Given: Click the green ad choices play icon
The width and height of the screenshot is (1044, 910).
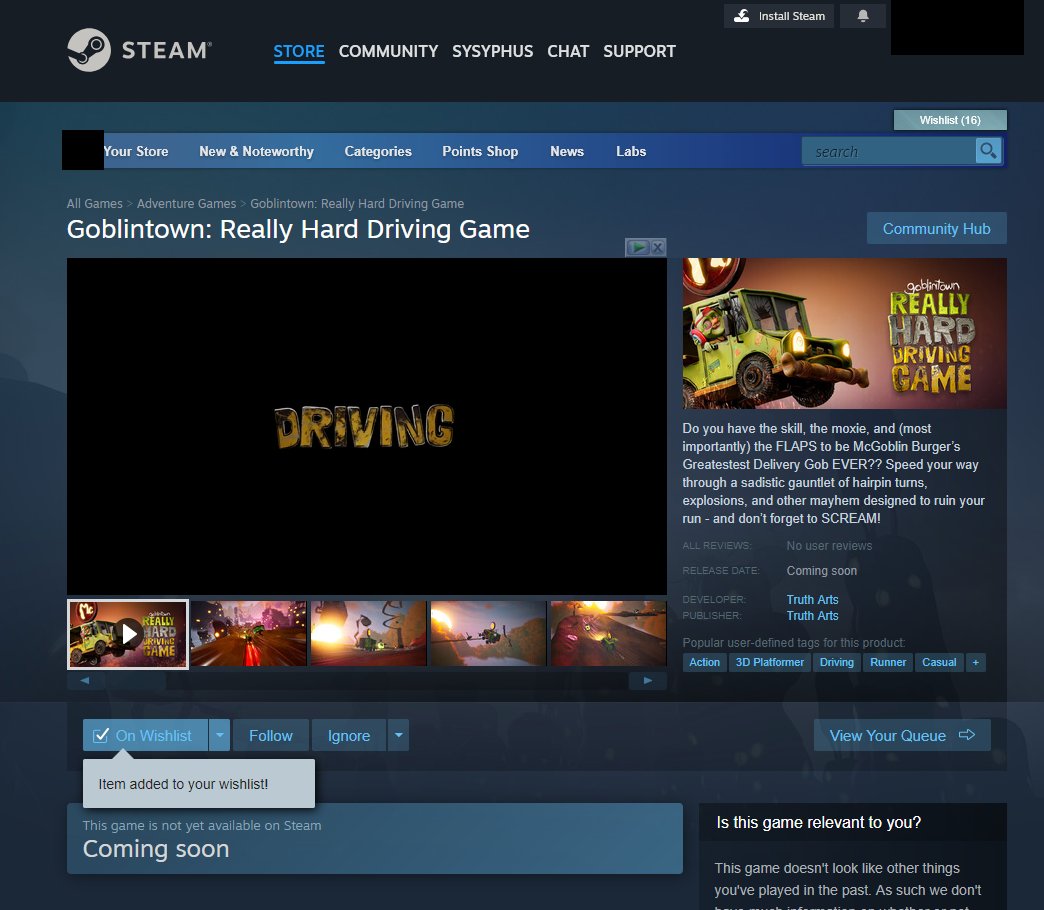Looking at the screenshot, I should [x=638, y=248].
